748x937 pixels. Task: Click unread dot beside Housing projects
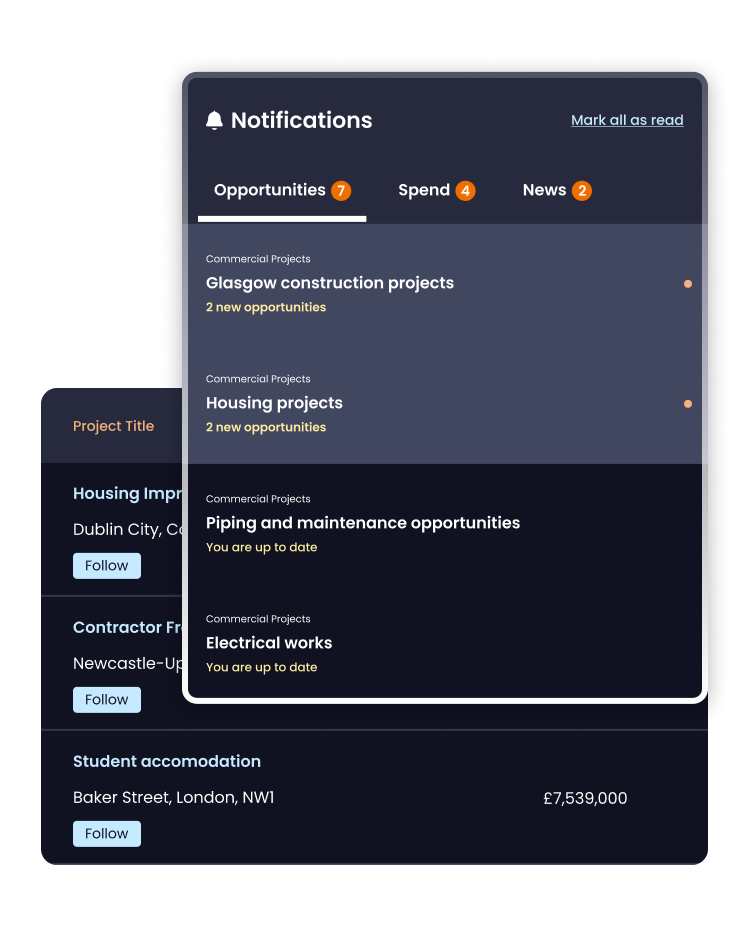tap(688, 404)
